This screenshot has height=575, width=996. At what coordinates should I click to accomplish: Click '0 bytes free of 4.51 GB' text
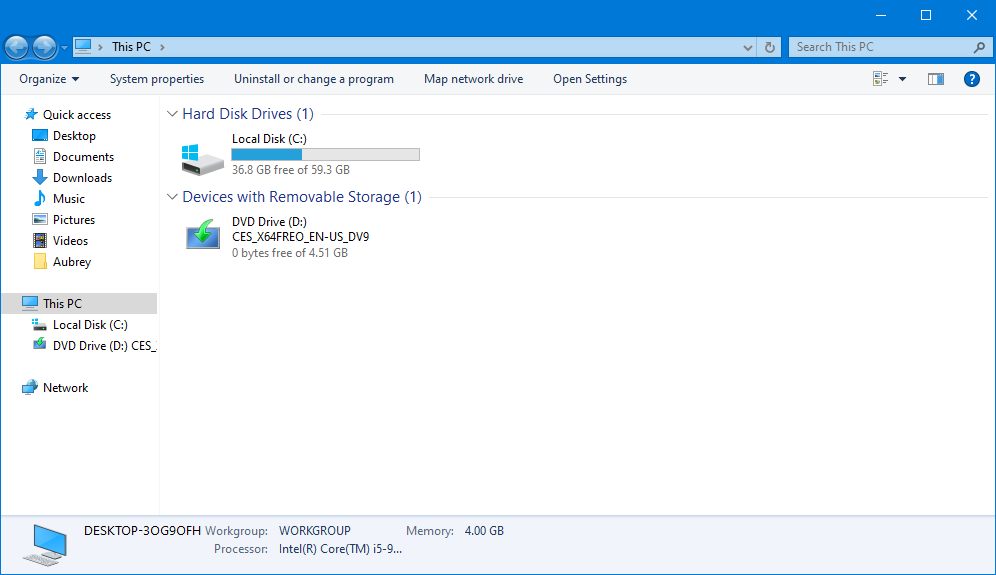coord(290,253)
